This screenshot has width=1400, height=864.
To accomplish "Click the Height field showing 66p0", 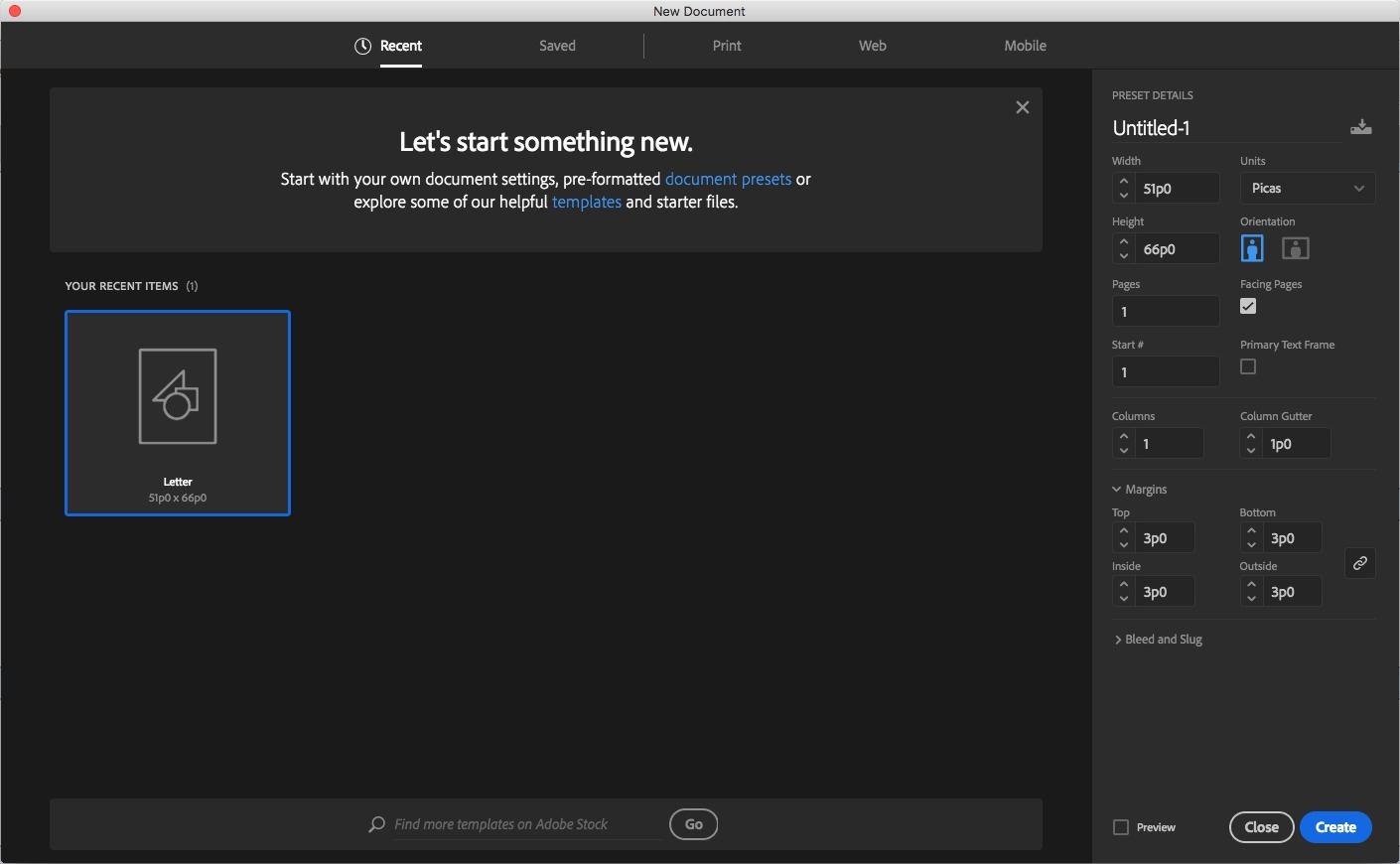I will [x=1178, y=248].
